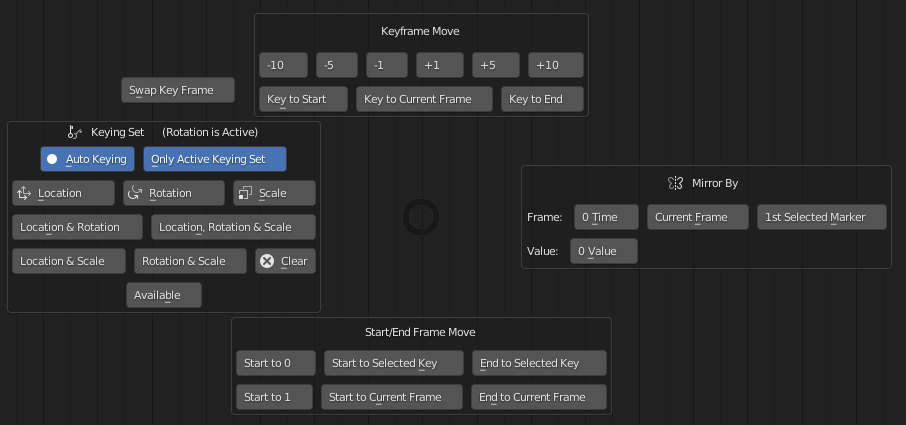
Task: Select the Rotation keying set
Action: (x=174, y=193)
